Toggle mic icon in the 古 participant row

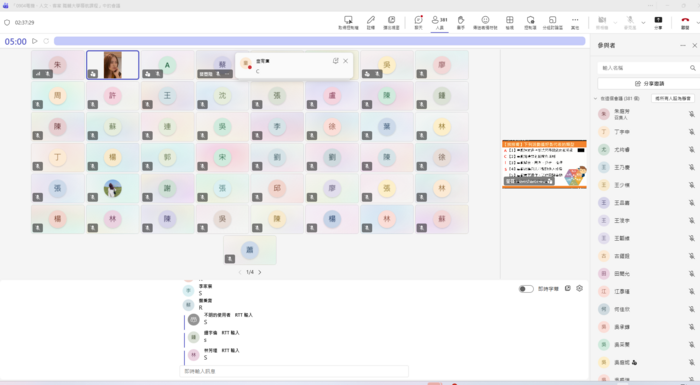coord(692,256)
